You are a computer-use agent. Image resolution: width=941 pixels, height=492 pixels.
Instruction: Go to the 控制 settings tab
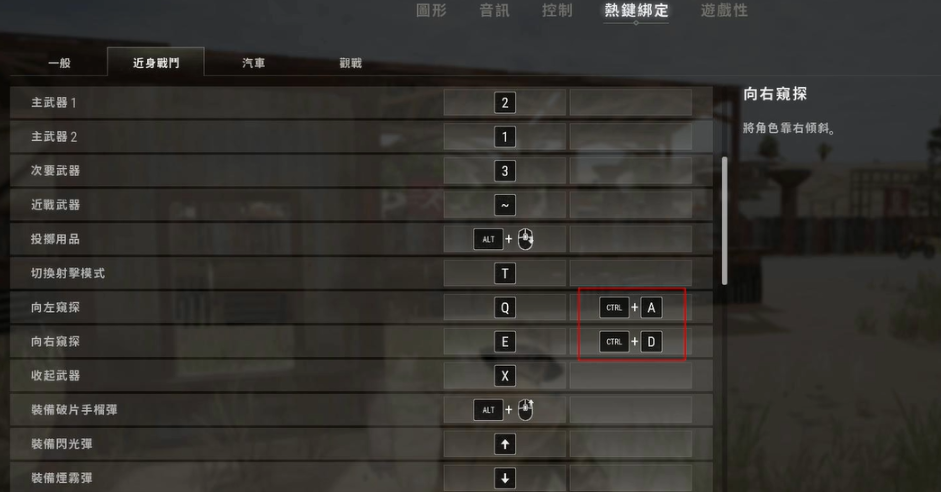point(557,10)
